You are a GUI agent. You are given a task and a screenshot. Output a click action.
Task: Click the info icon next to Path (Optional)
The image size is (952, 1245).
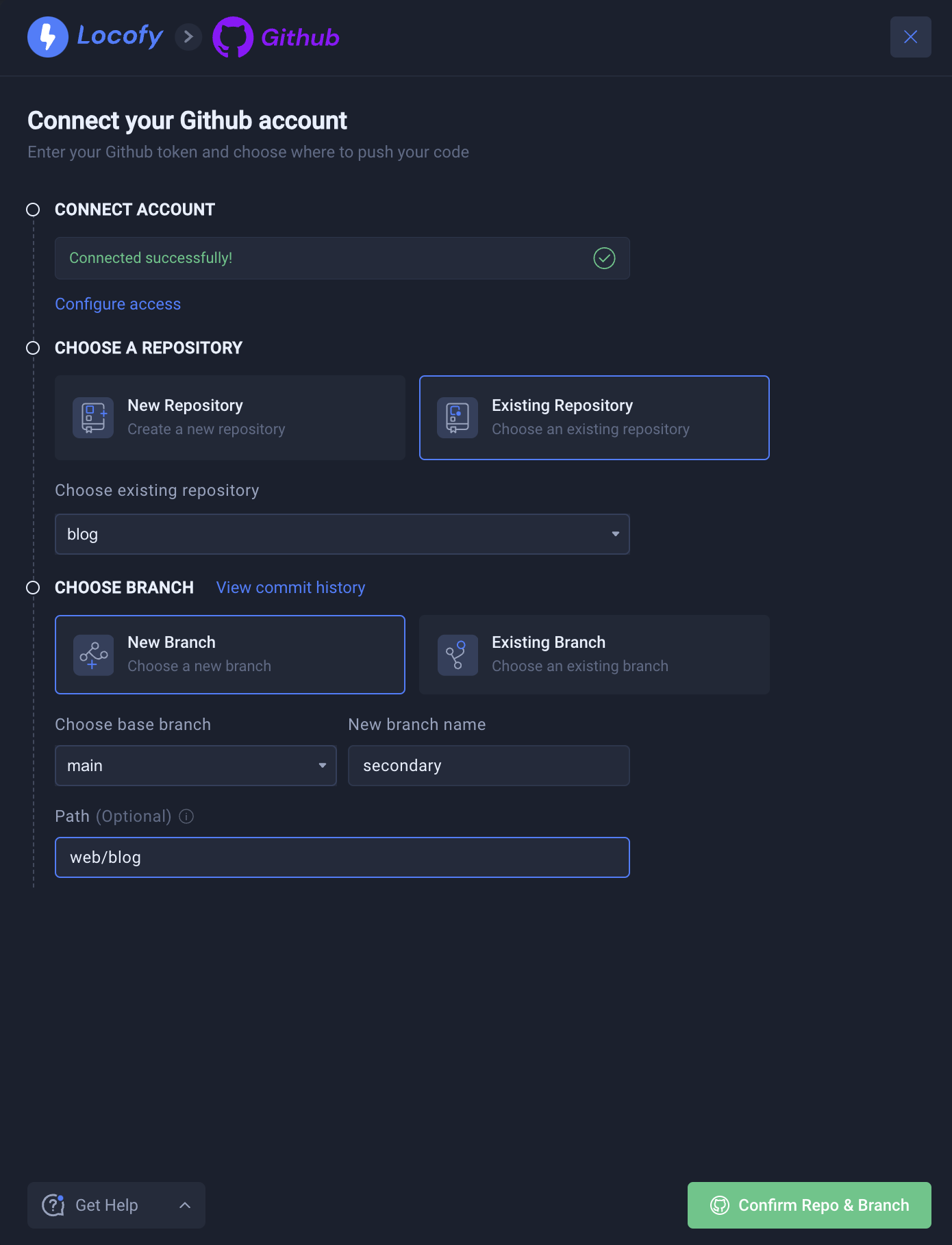coord(186,816)
